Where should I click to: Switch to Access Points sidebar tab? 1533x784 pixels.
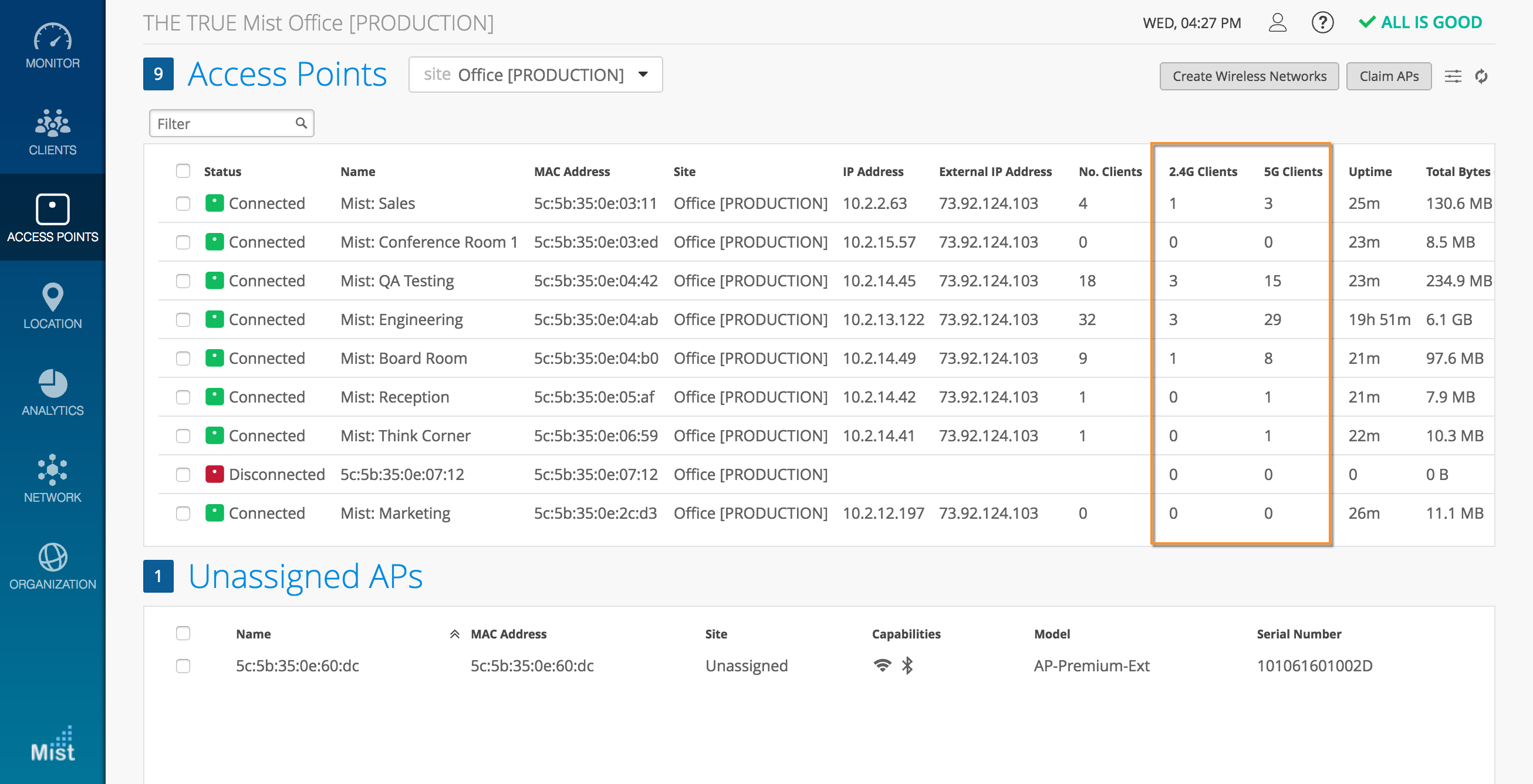tap(52, 218)
